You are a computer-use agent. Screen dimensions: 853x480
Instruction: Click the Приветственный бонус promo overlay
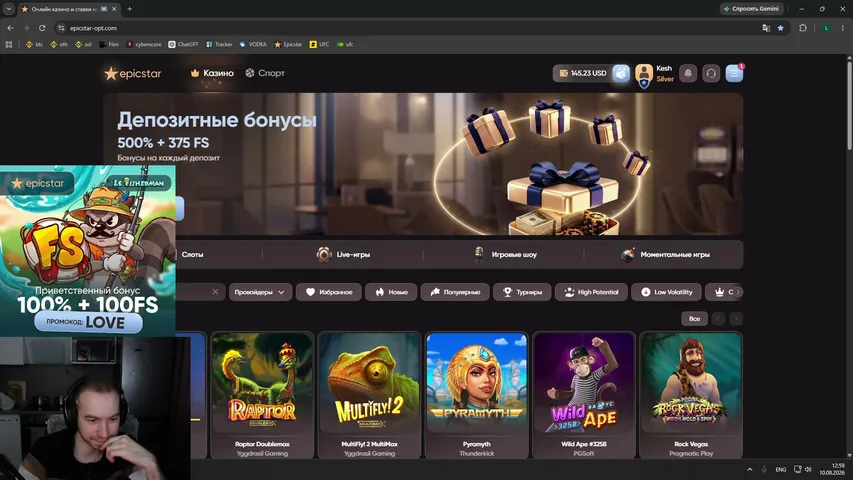88,251
